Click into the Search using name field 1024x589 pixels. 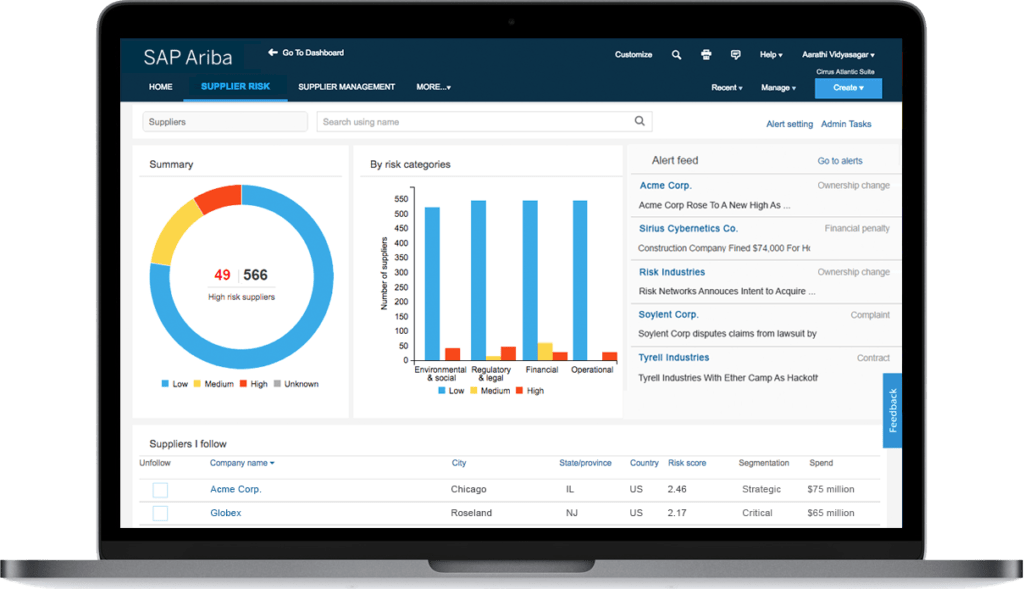coord(485,121)
